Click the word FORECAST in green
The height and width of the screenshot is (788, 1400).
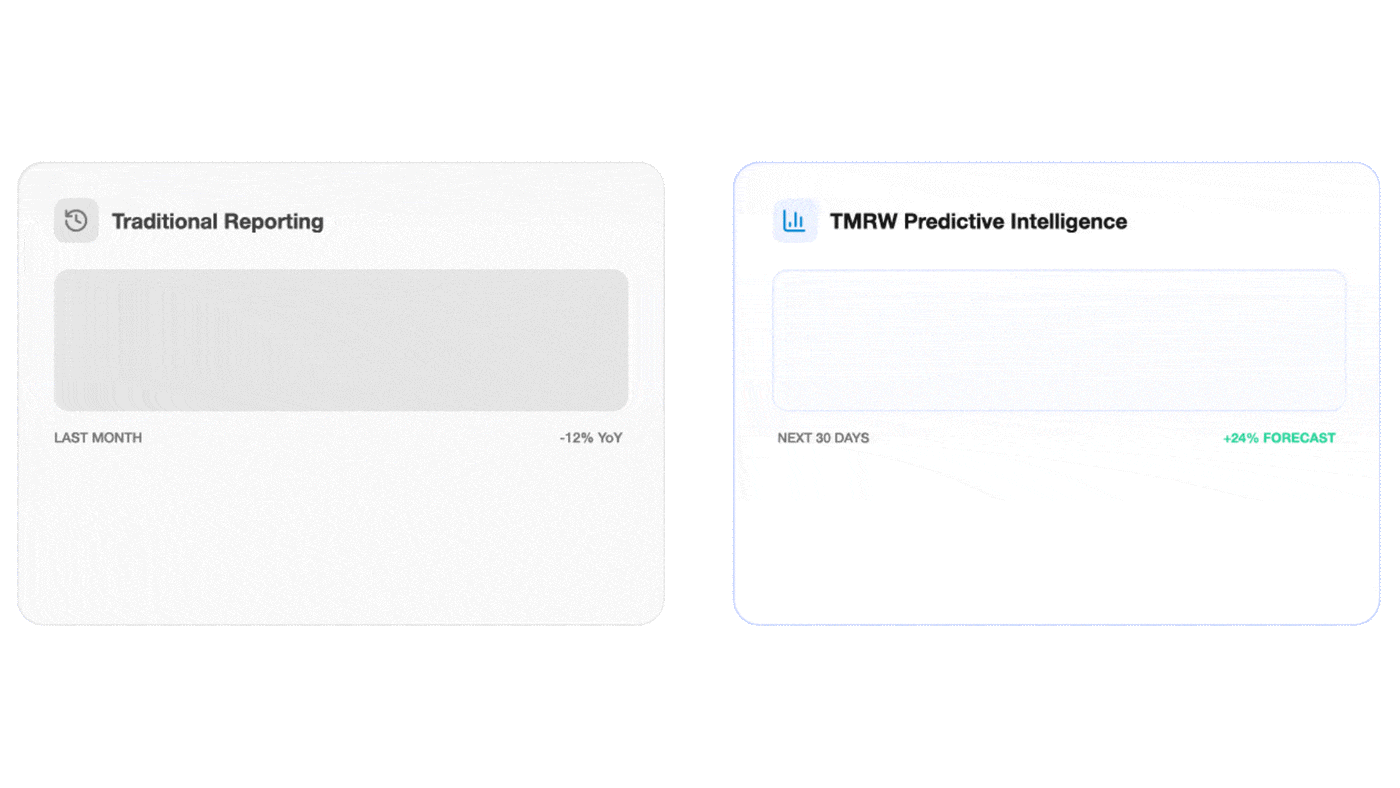pos(1298,438)
